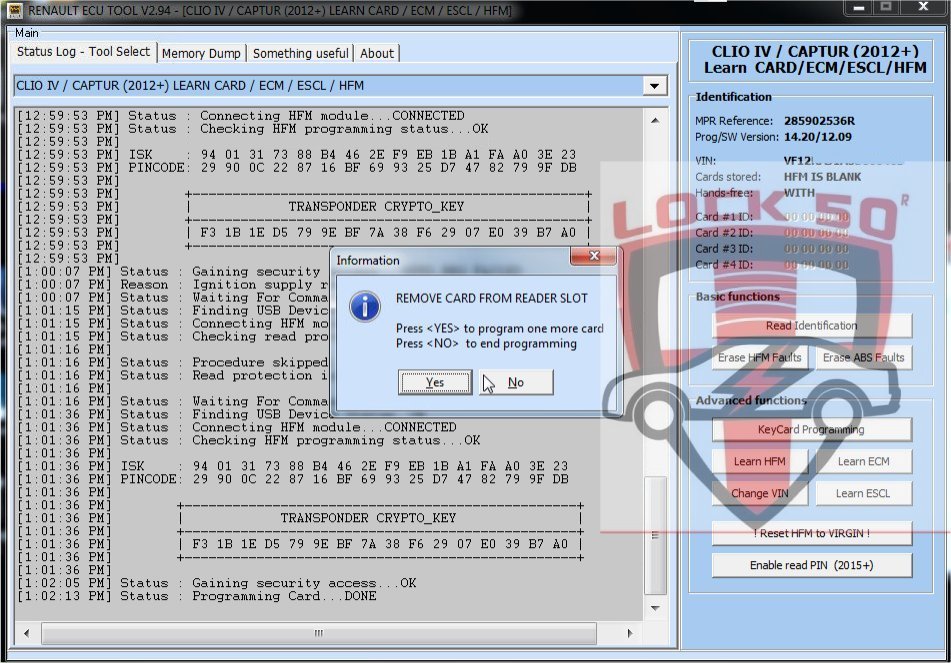Click the Learn ESCL button

pos(863,493)
